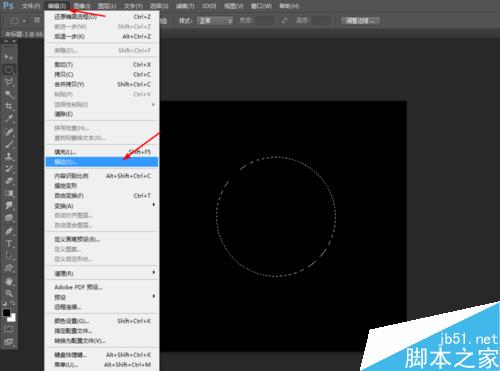Choose 颜色设置(G) color settings
500x371 pixels.
(102, 321)
